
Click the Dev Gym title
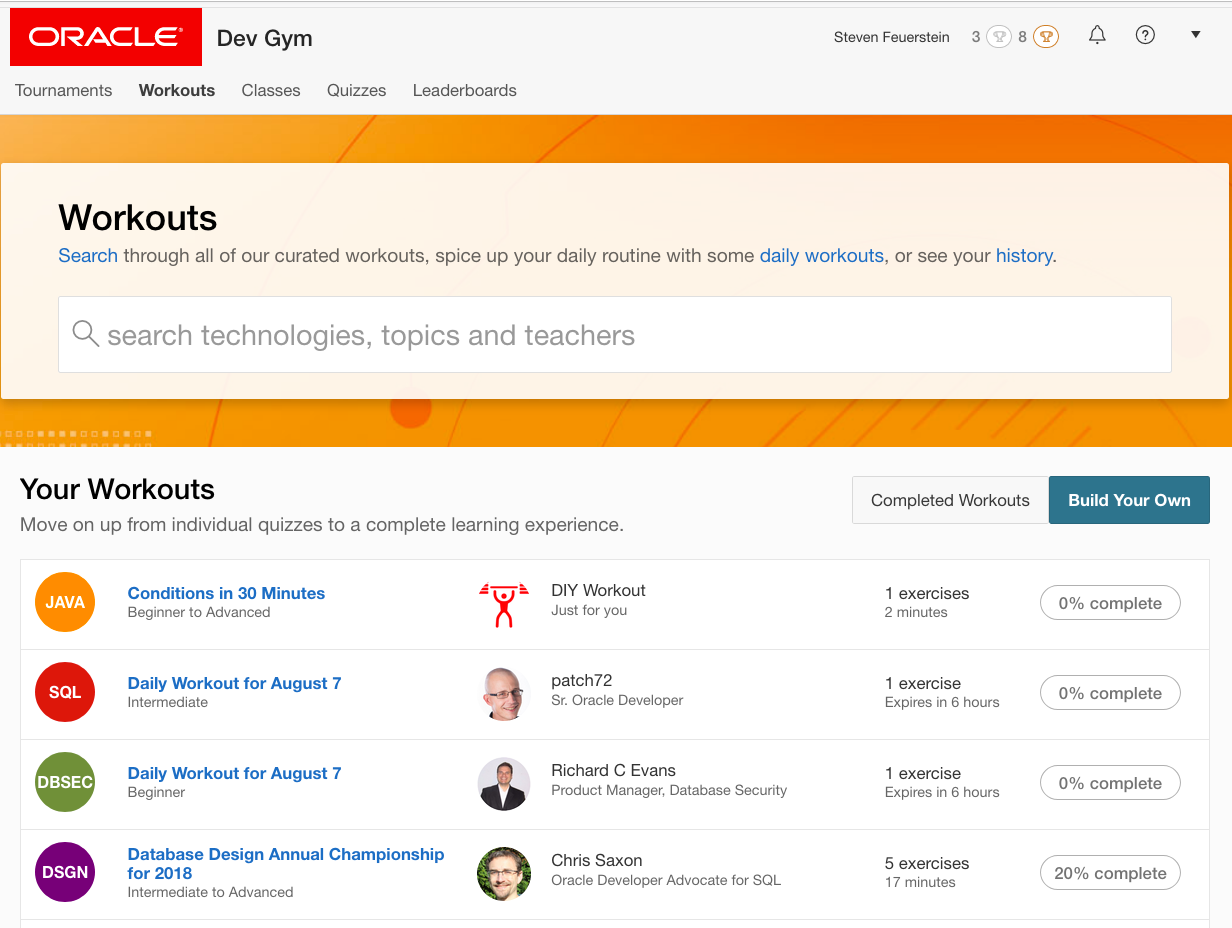(265, 38)
